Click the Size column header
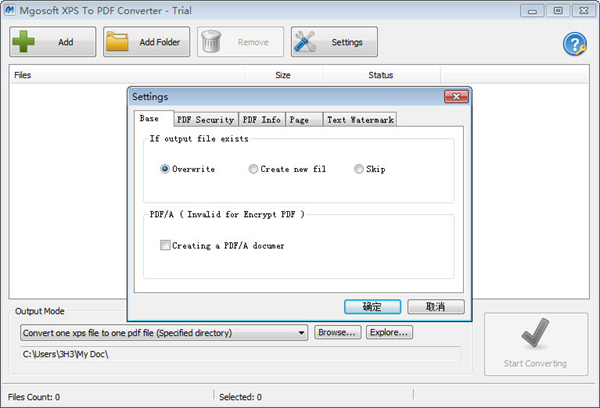Image resolution: width=600 pixels, height=408 pixels. pos(283,75)
